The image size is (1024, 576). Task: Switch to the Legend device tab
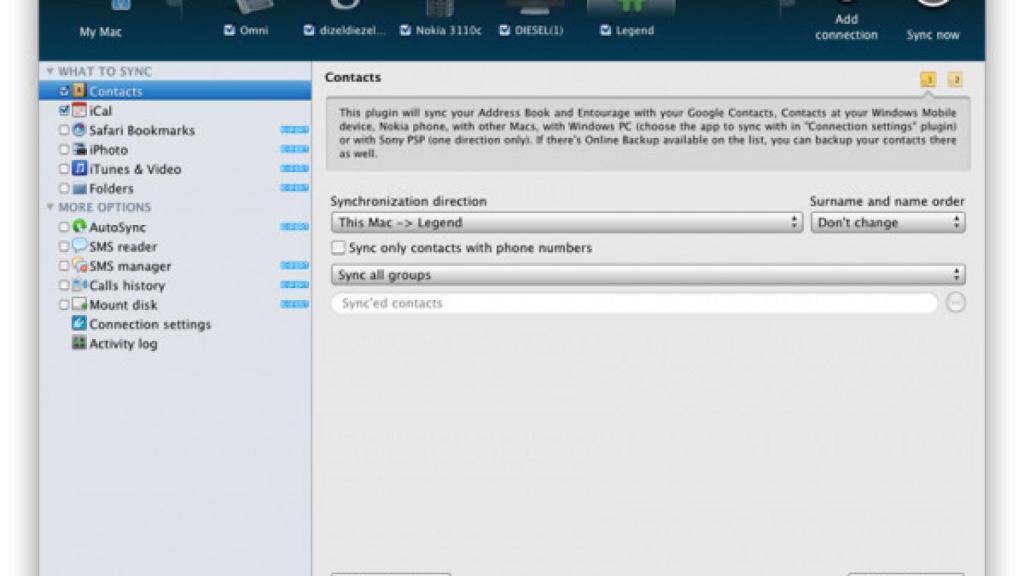click(x=628, y=24)
